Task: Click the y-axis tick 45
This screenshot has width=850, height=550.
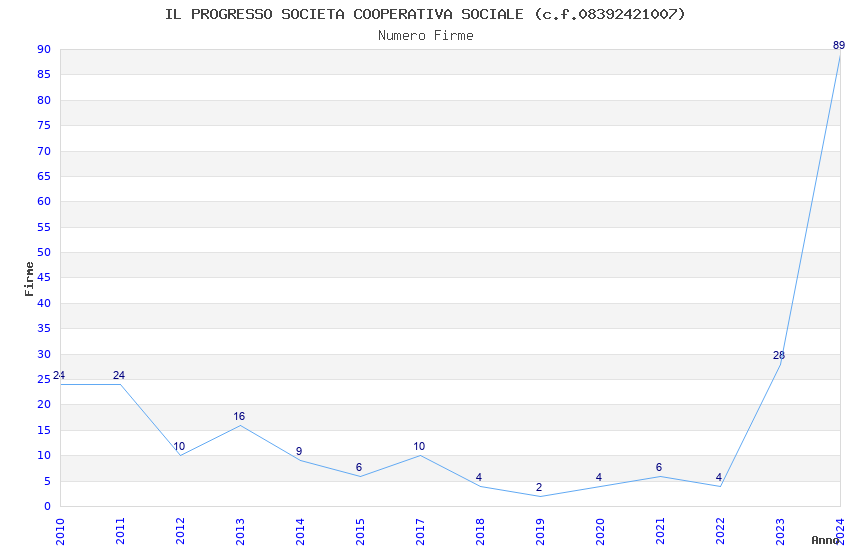Action: (x=44, y=278)
